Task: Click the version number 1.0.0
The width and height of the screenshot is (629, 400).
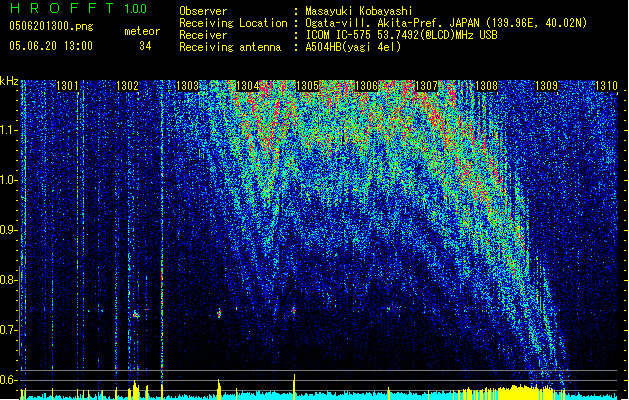Action: point(135,9)
